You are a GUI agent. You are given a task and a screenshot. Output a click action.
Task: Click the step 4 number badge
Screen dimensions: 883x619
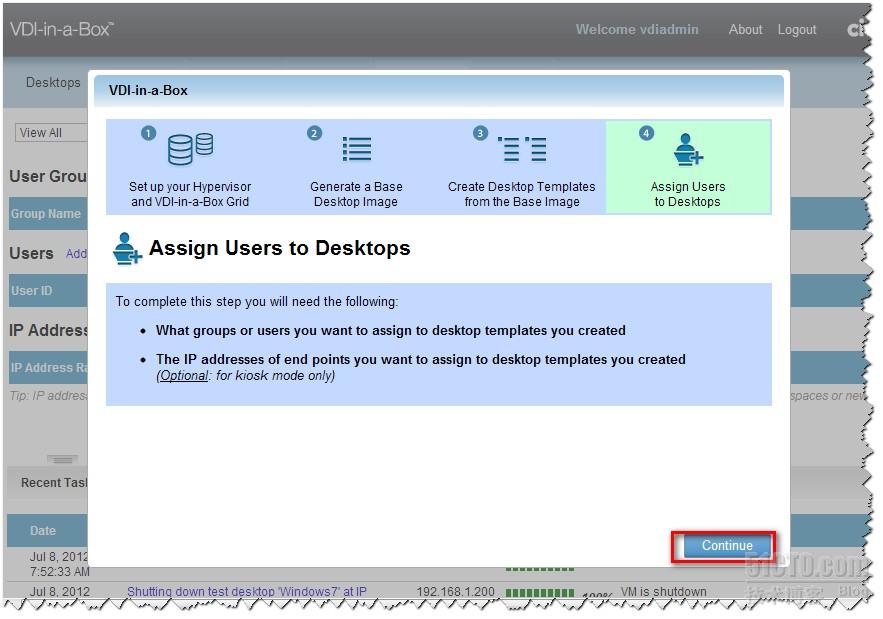(x=646, y=133)
